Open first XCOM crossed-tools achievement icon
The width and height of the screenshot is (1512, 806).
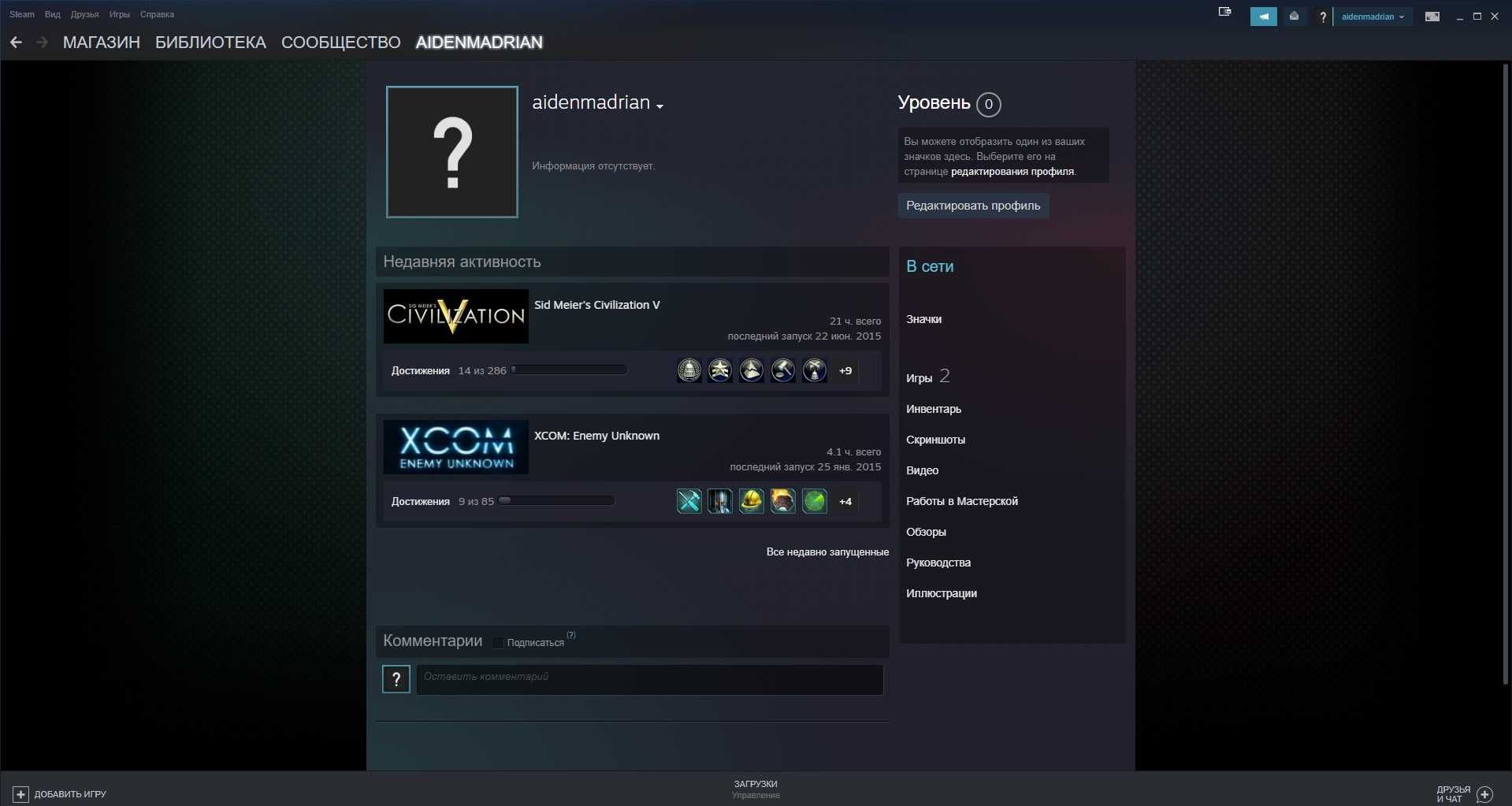(x=689, y=501)
